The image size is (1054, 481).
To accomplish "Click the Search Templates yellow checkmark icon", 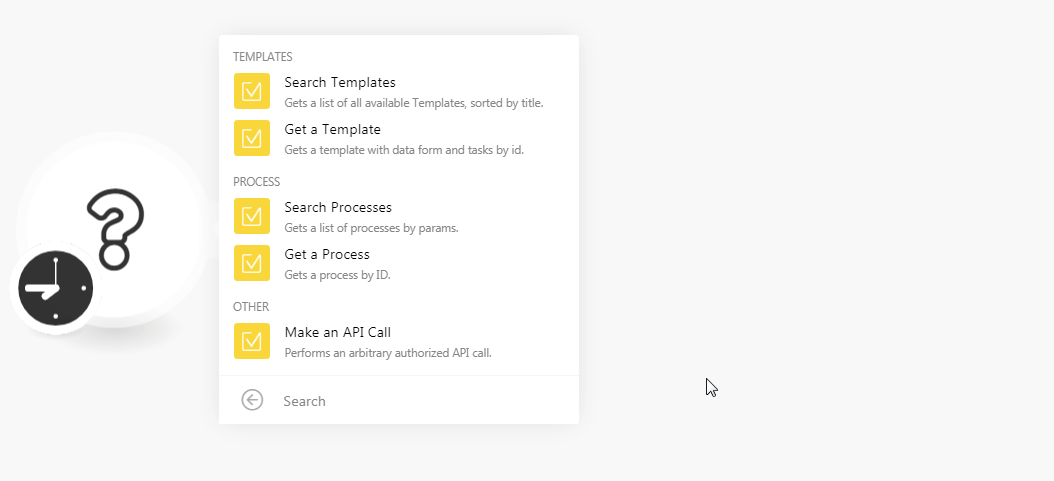I will (252, 91).
